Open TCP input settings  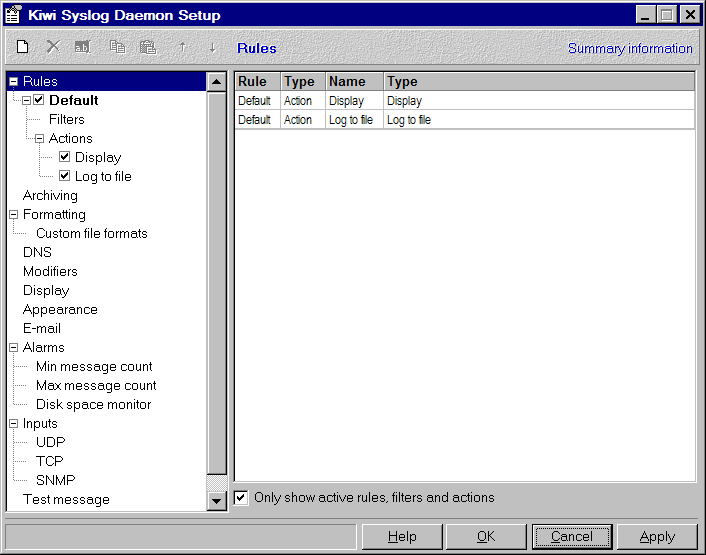coord(50,461)
